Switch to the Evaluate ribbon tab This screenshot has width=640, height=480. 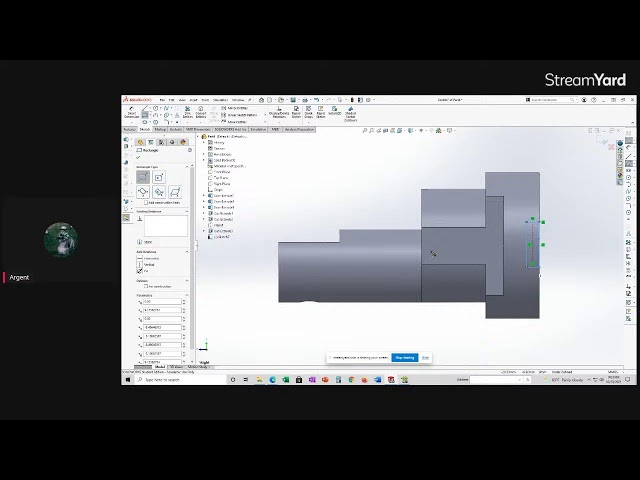pyautogui.click(x=176, y=129)
